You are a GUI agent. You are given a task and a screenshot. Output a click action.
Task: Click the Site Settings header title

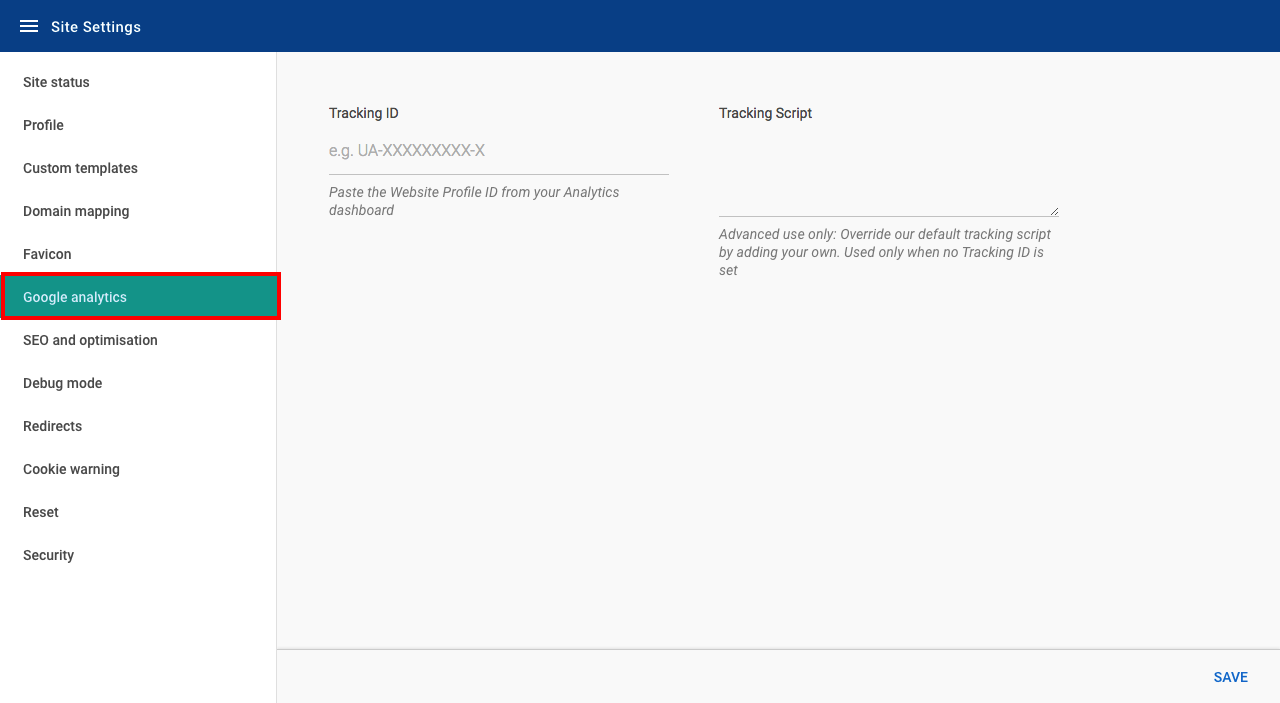pyautogui.click(x=96, y=27)
